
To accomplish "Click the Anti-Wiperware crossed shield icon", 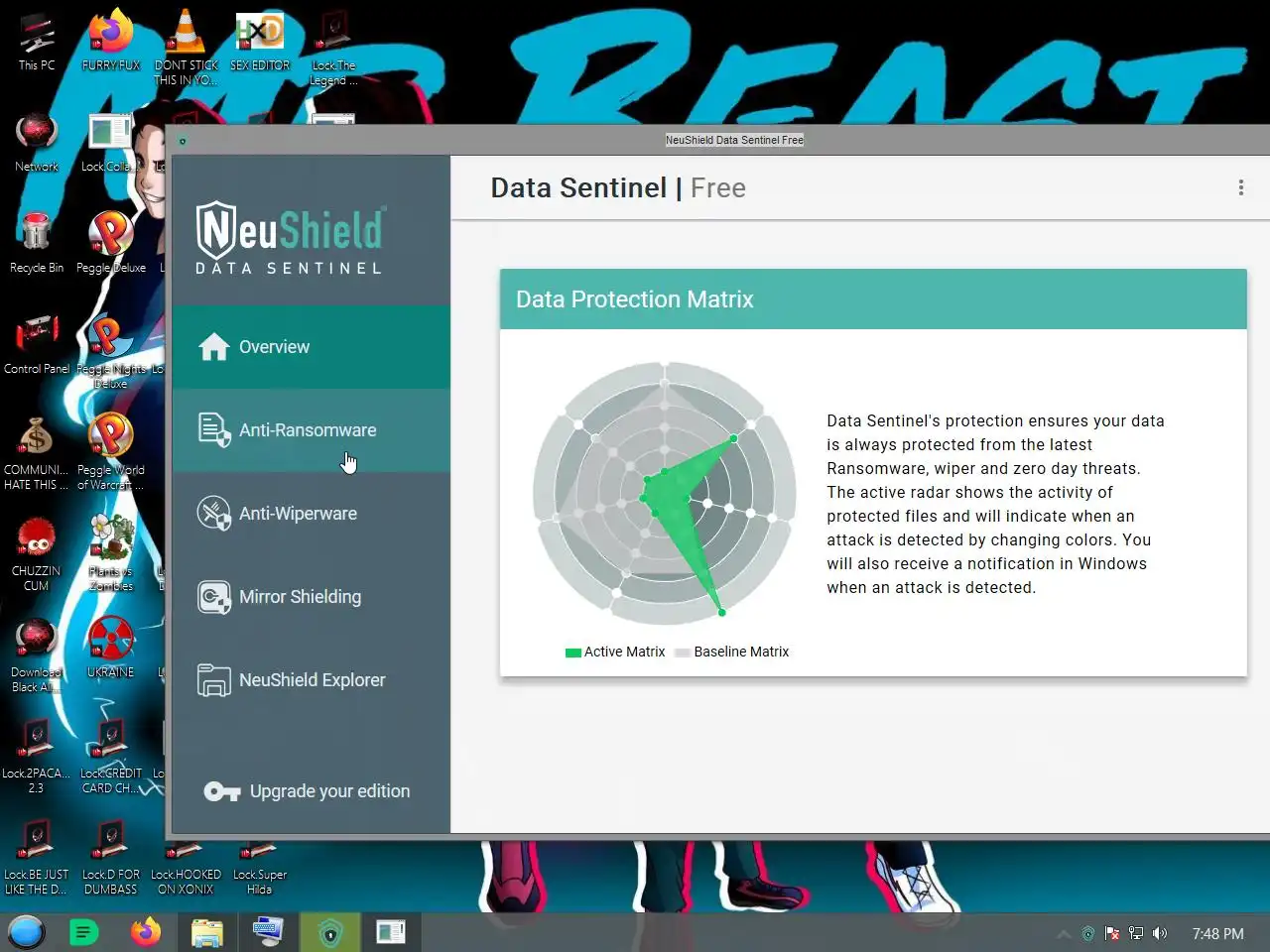I will [214, 514].
